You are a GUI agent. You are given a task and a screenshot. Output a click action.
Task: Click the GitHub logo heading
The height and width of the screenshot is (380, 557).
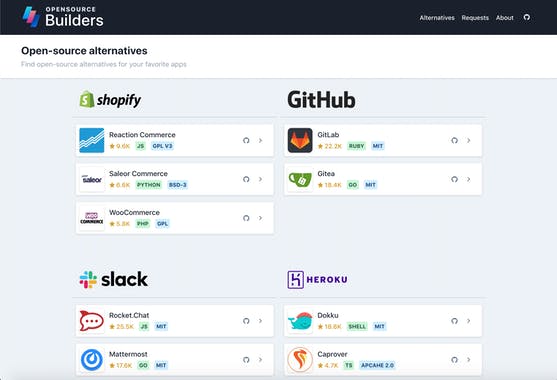coord(321,99)
